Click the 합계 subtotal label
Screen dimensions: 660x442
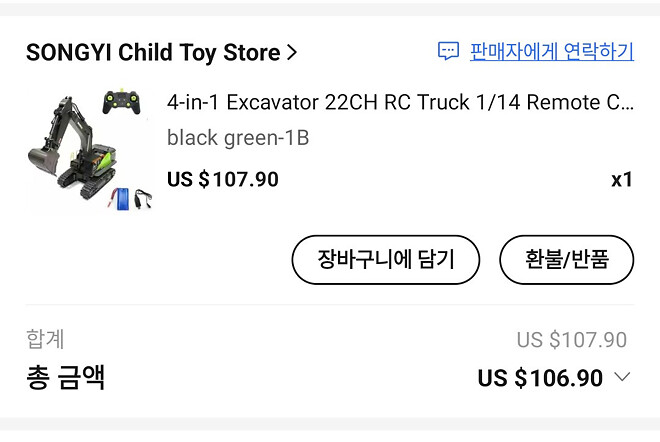tap(45, 340)
